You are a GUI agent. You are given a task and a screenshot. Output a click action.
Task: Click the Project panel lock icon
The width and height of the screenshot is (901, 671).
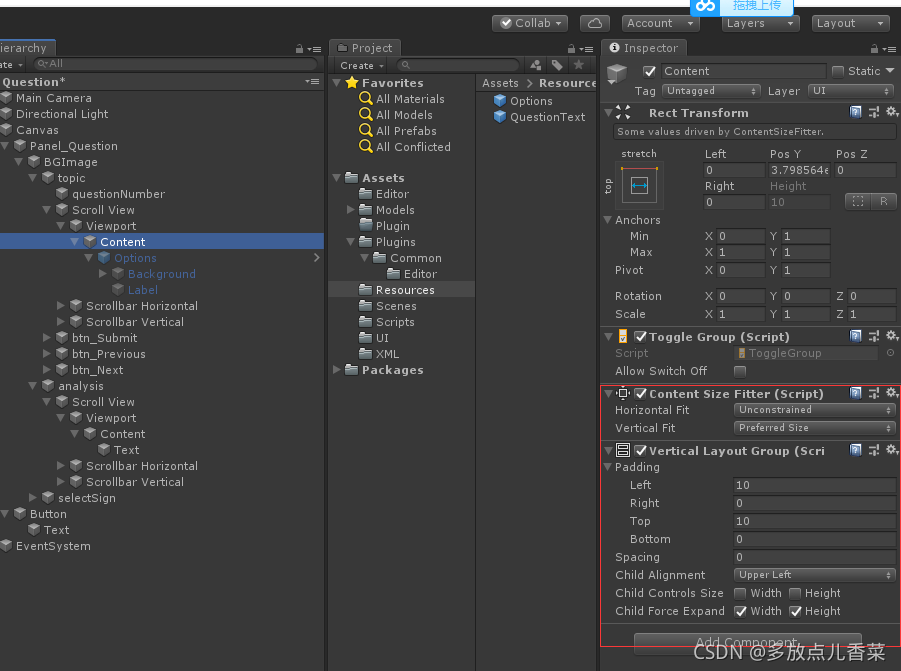[x=571, y=49]
